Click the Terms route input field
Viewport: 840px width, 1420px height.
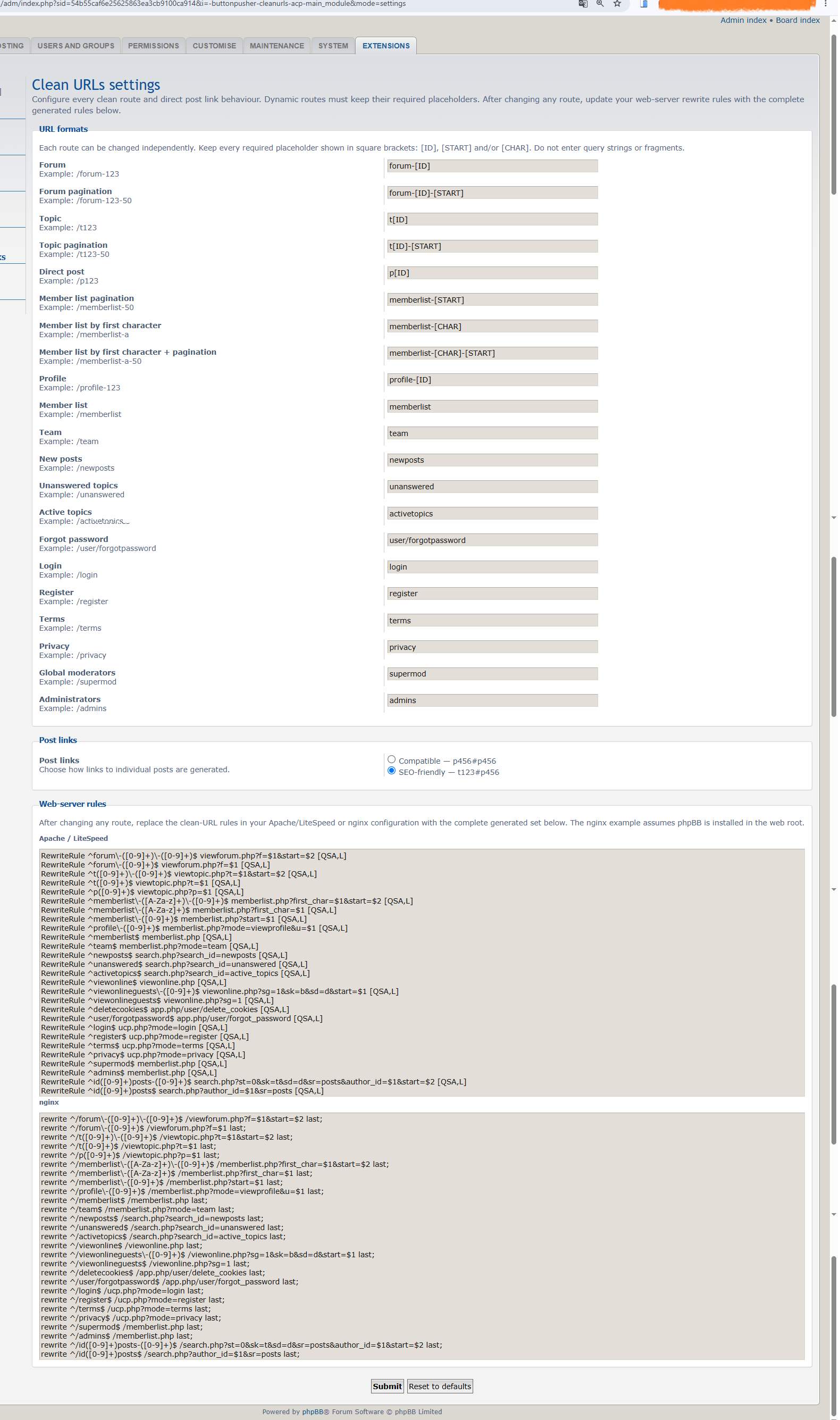point(492,621)
